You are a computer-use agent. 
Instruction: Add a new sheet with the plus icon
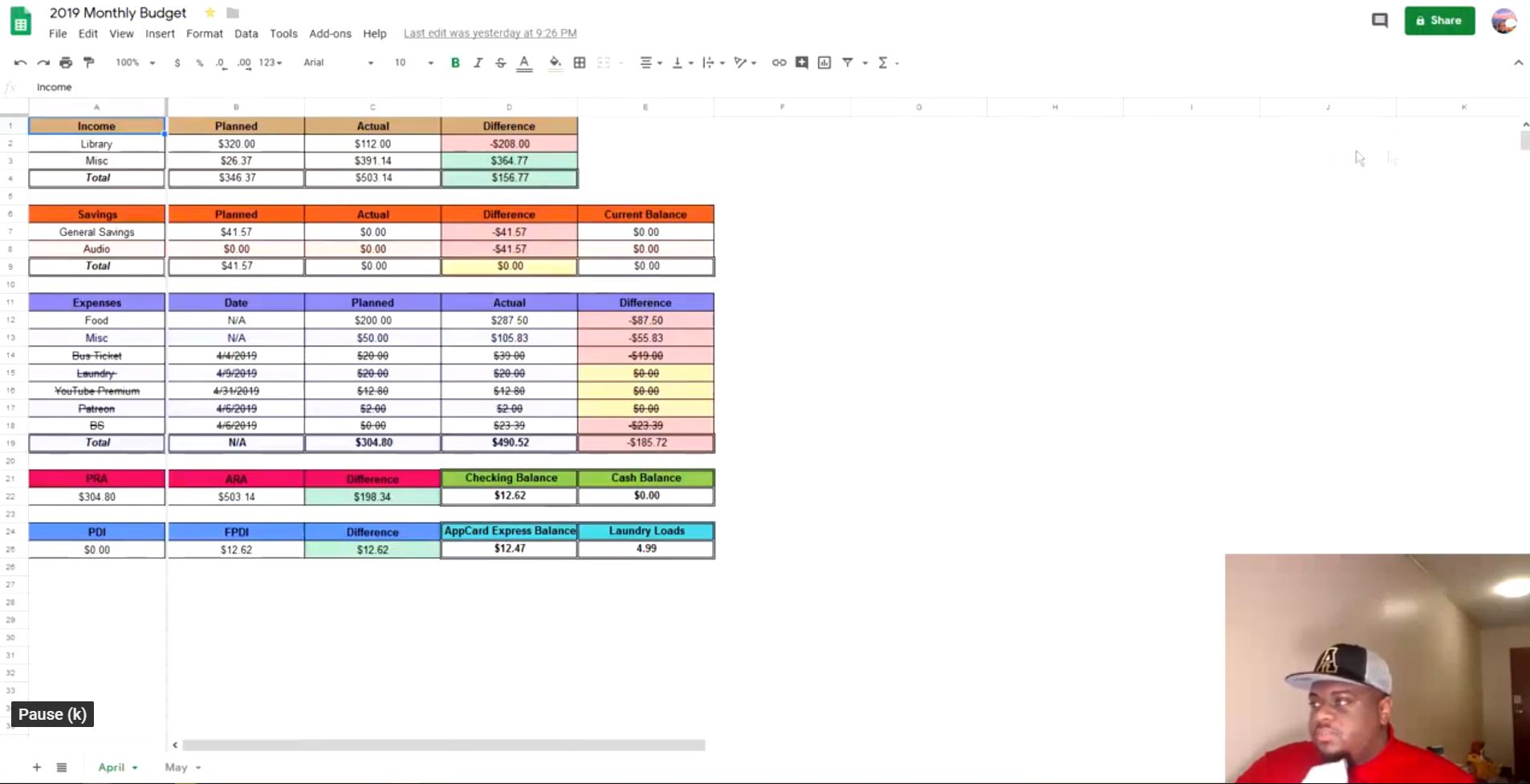point(37,767)
